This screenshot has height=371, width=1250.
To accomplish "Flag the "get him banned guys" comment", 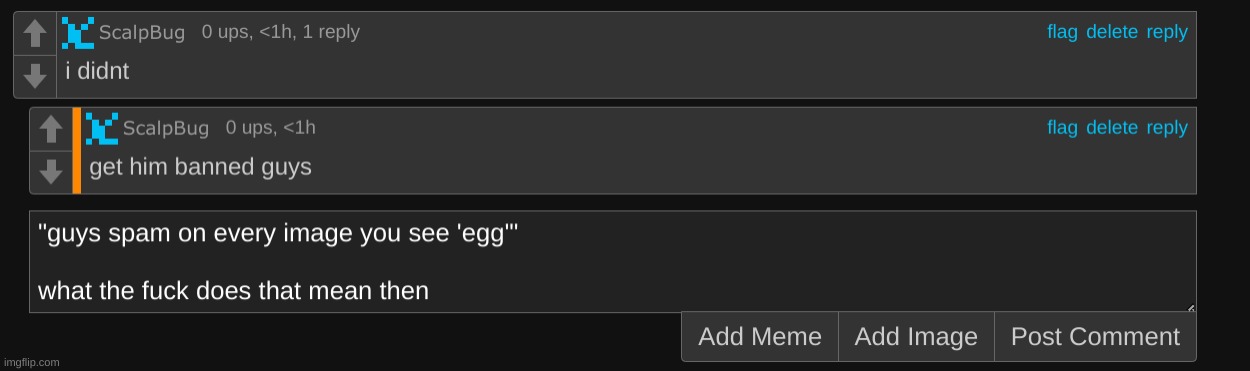I will tap(1062, 128).
